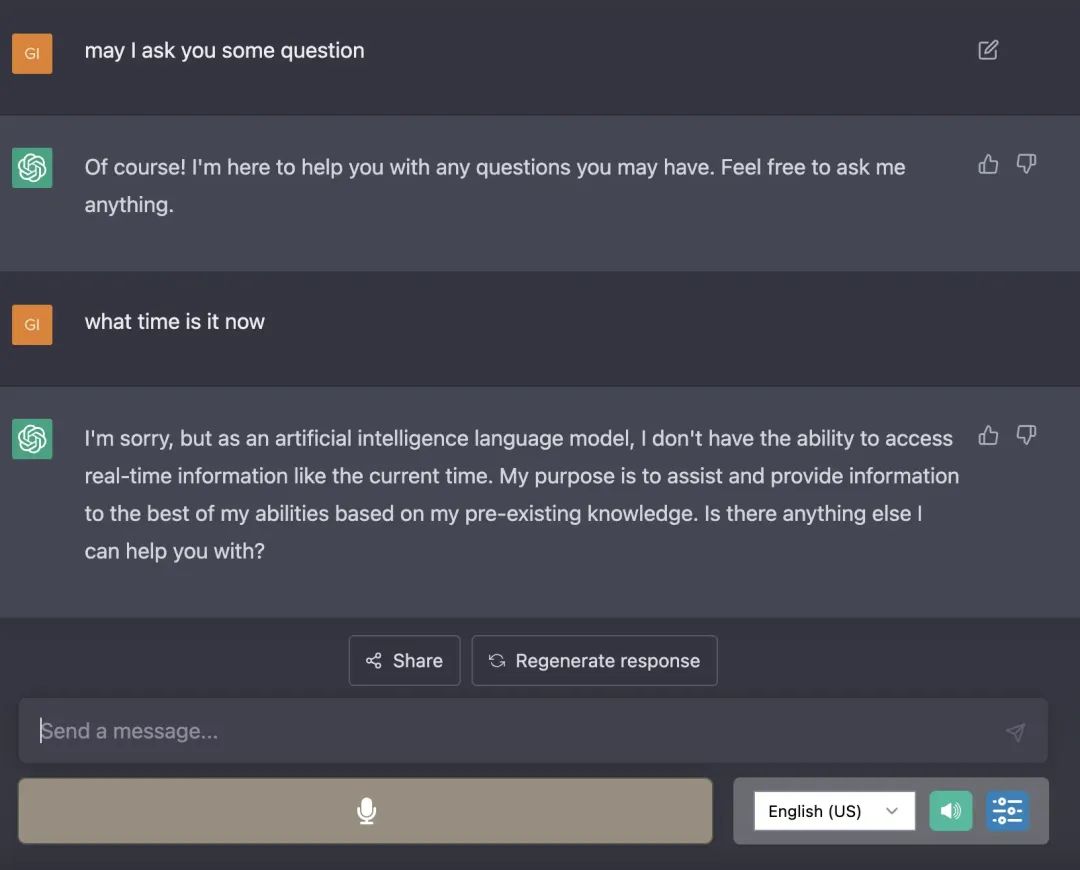Open the blue sliders settings button
1080x870 pixels.
point(1007,811)
